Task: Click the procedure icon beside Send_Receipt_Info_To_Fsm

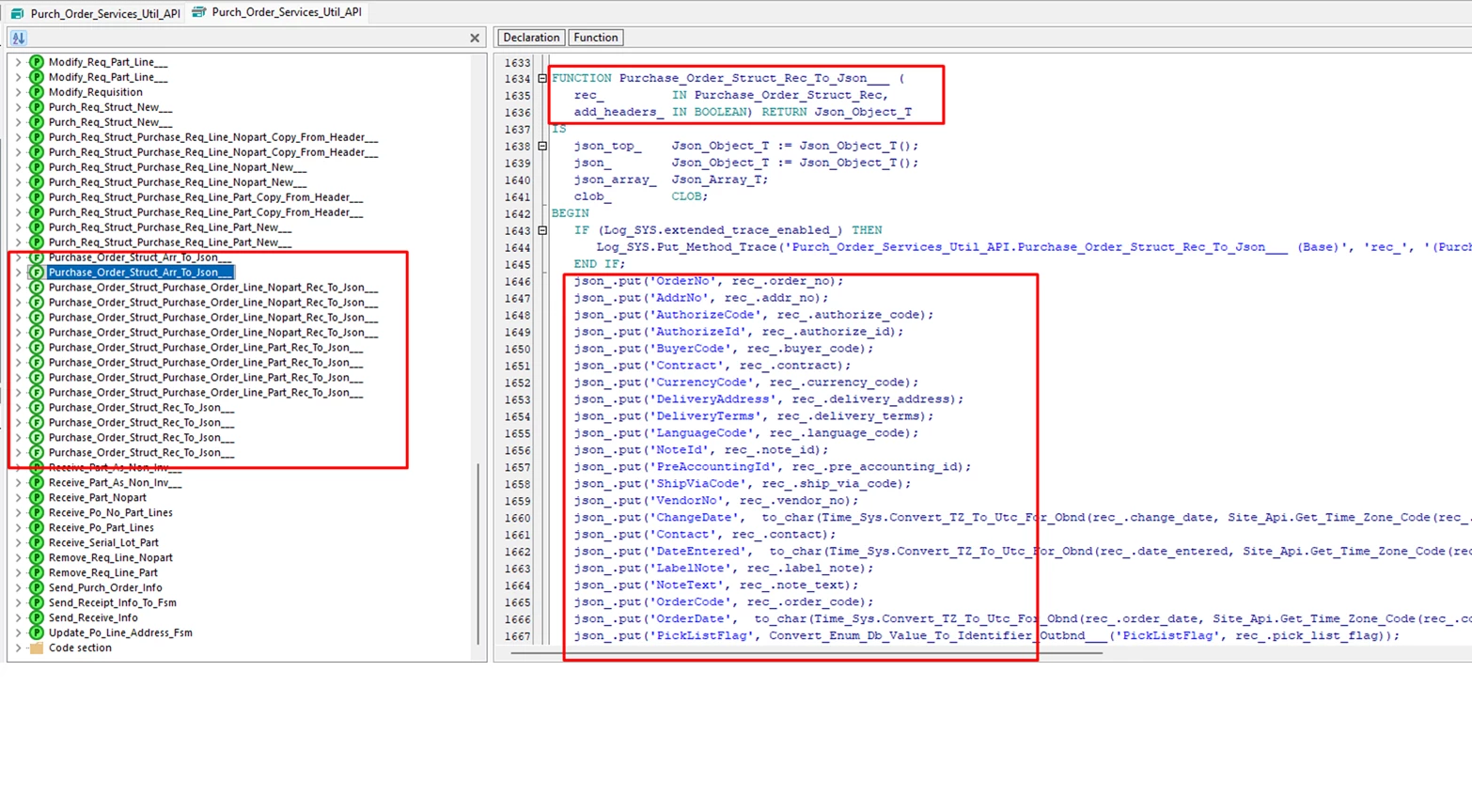Action: pos(37,602)
